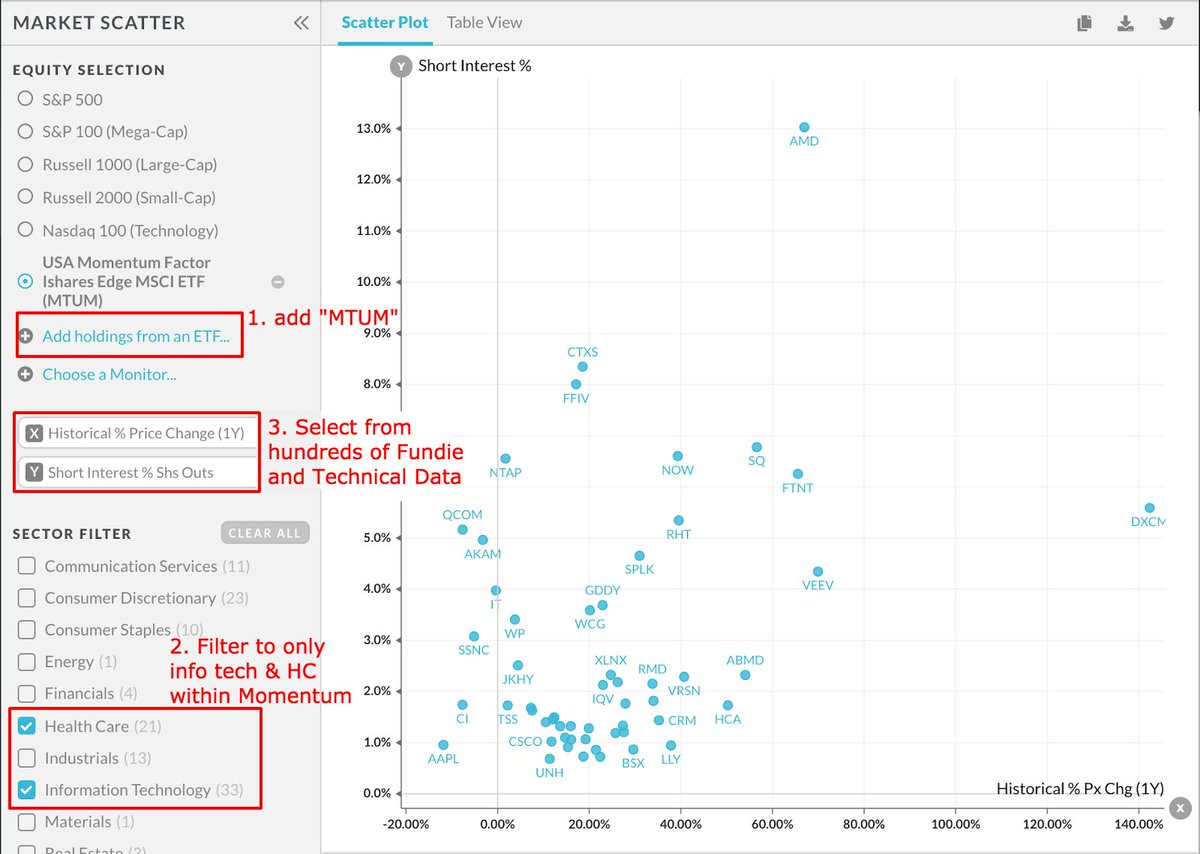Click the QCOM scatter point

coord(462,530)
